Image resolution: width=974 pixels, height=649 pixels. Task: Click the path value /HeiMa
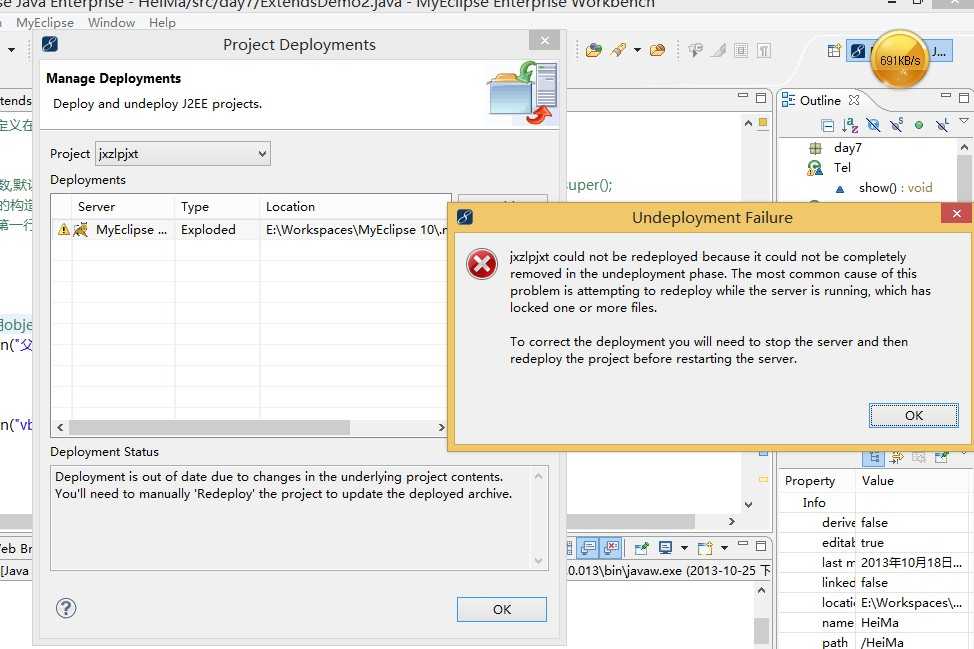coord(882,642)
